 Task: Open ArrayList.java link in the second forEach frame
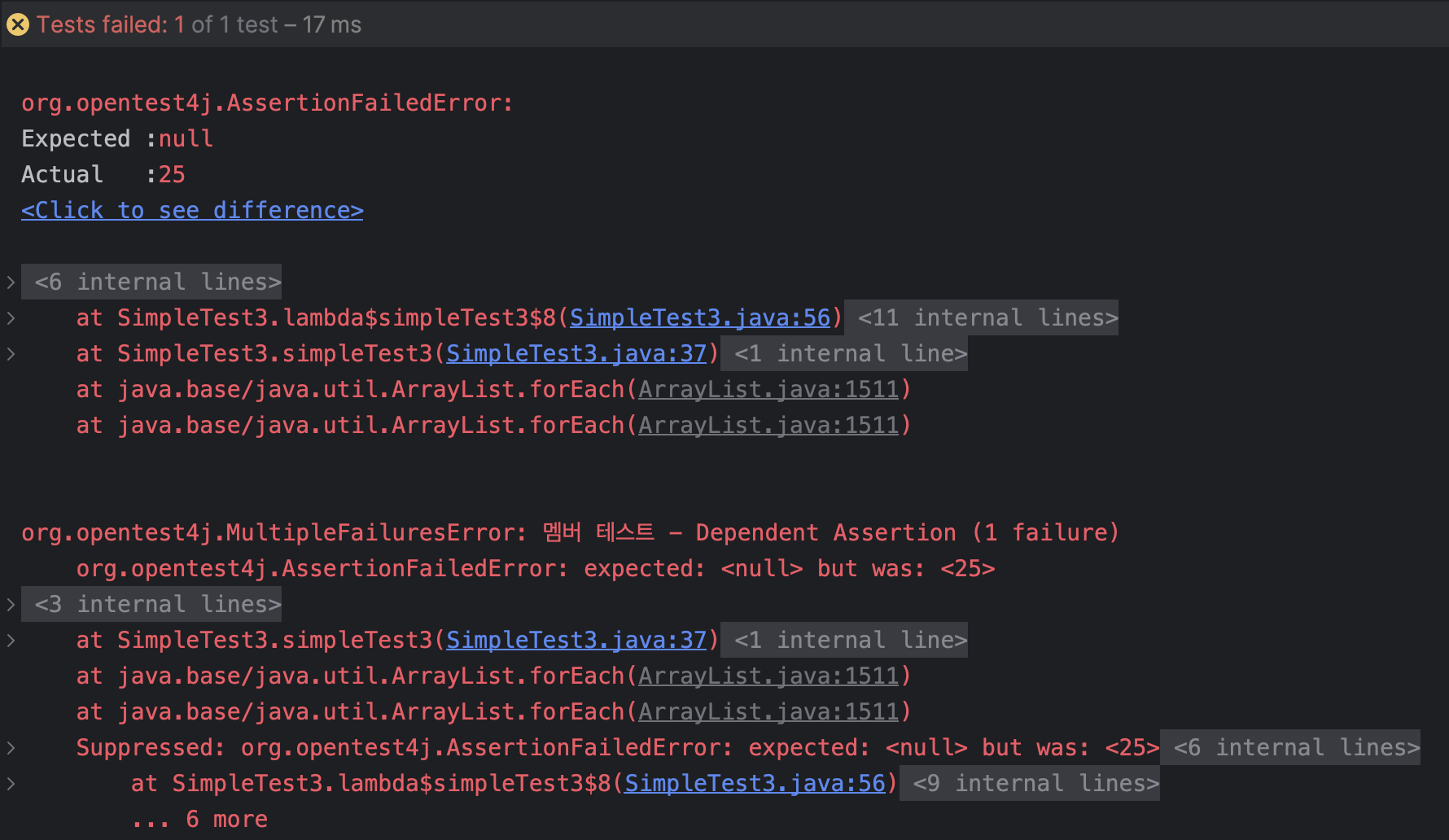point(768,424)
